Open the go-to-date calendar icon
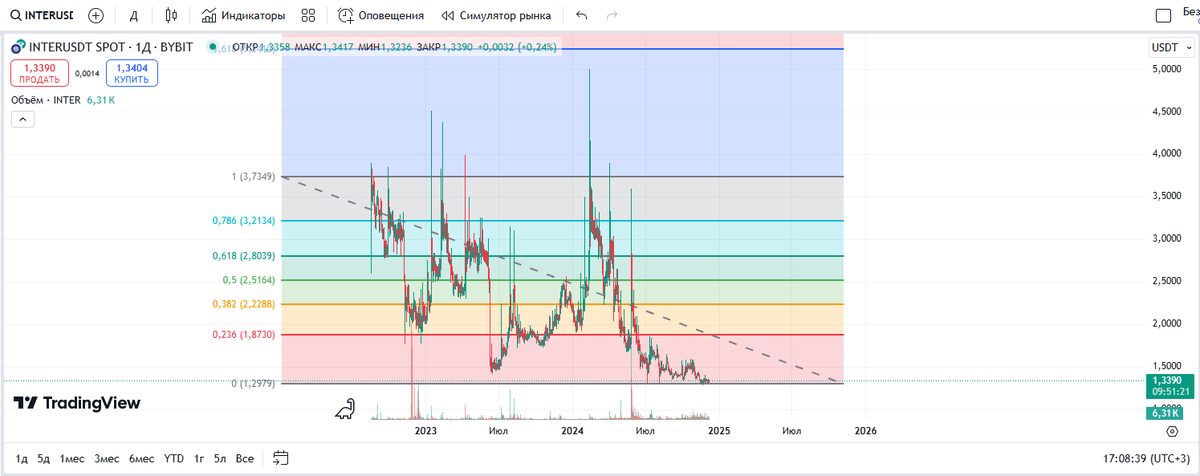 pos(280,458)
